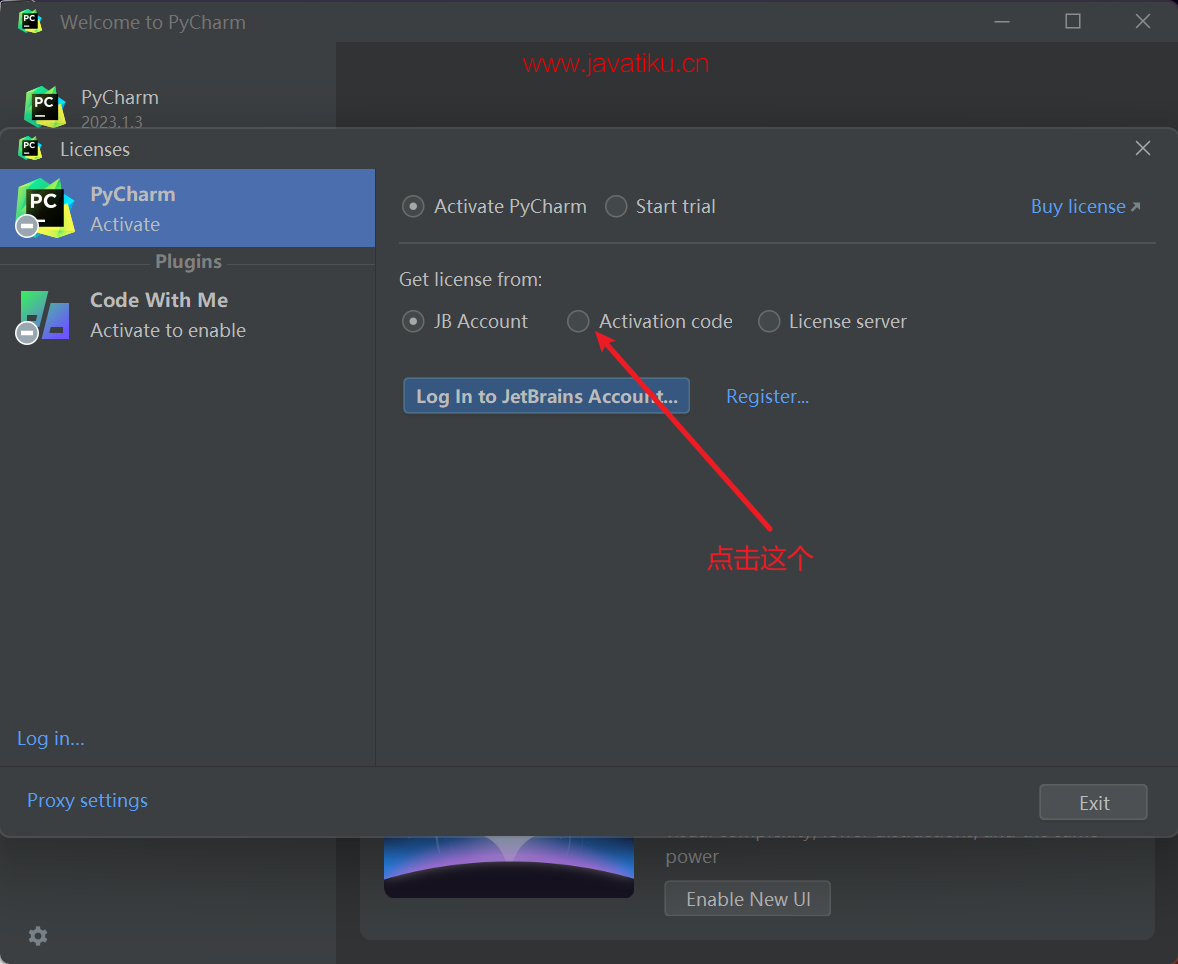Click PyCharm 2023.1.3 logo in Welcome sidebar
The width and height of the screenshot is (1178, 964).
tap(44, 107)
